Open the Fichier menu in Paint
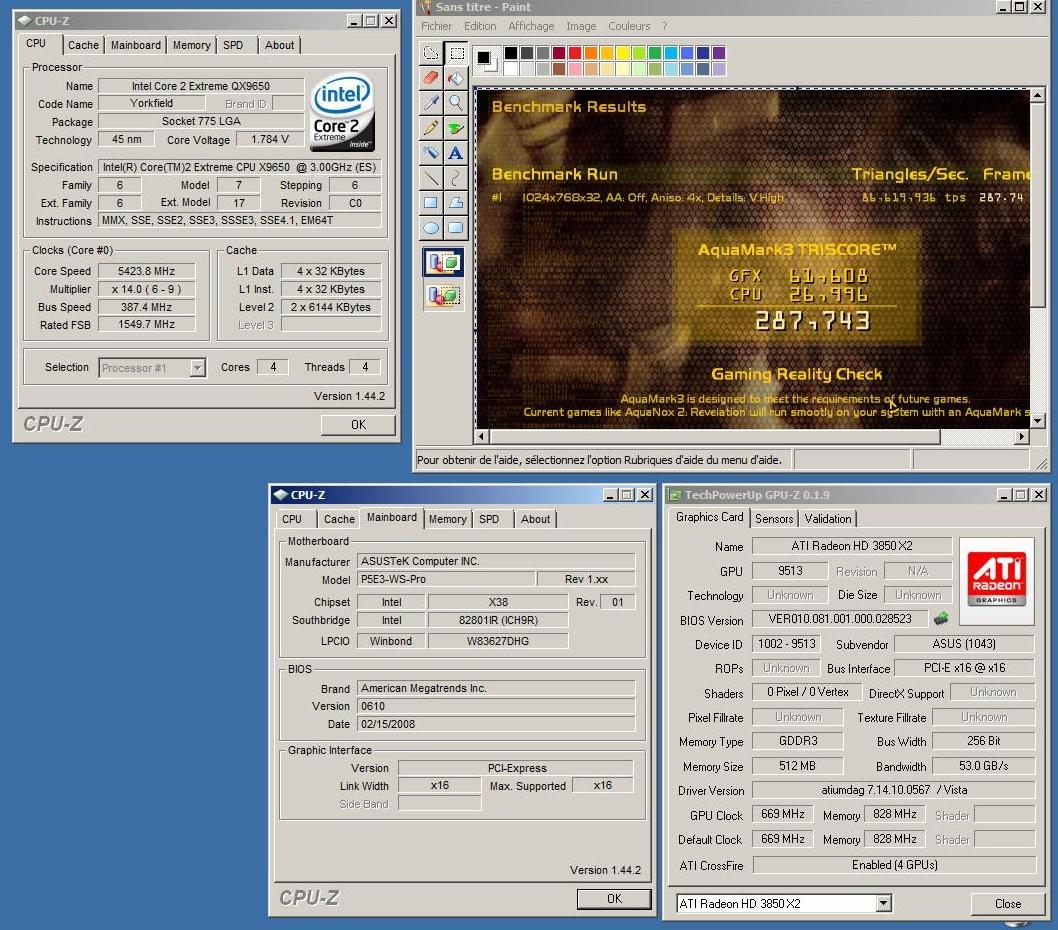Viewport: 1058px width, 930px height. coord(437,26)
